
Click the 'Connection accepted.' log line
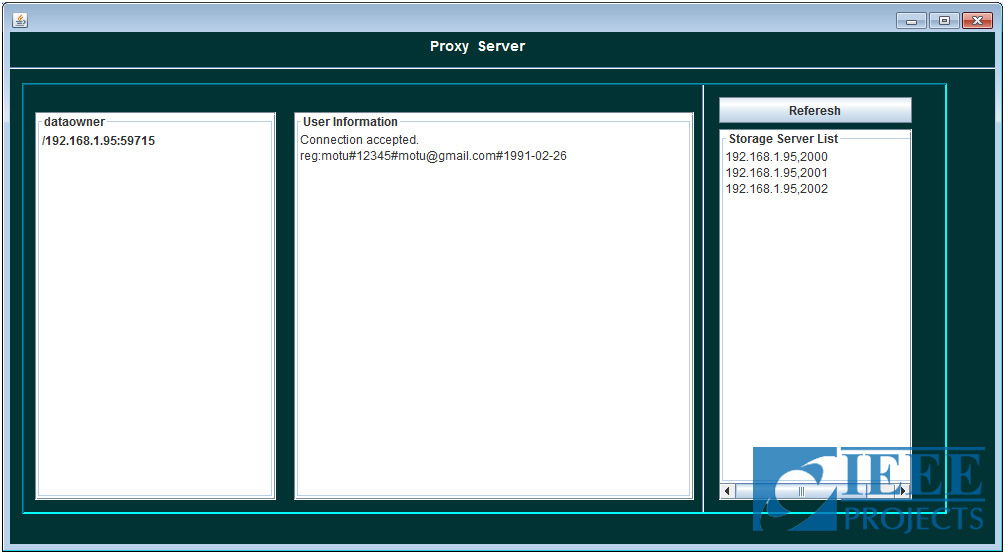pos(359,140)
